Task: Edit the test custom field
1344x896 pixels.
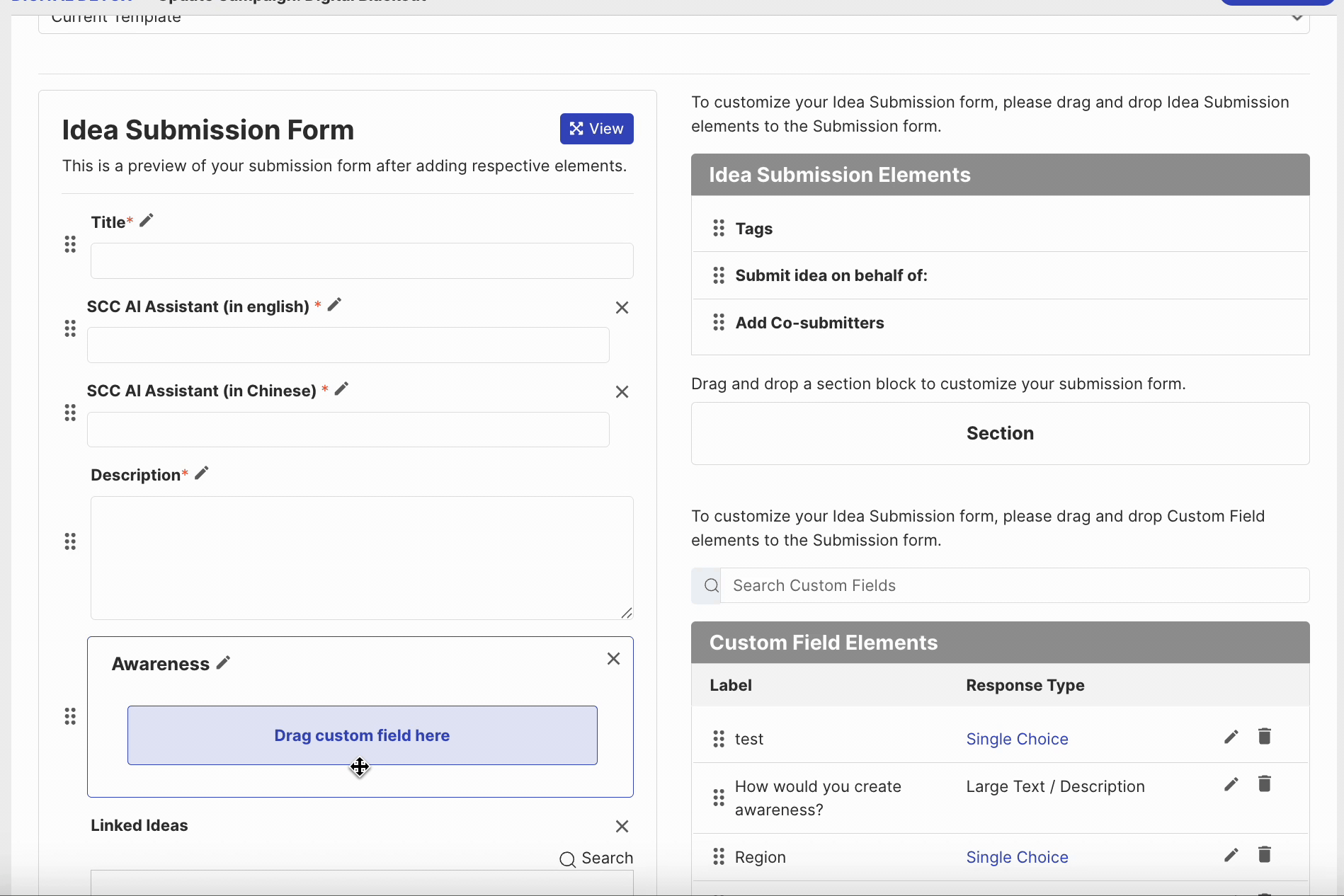Action: tap(1231, 737)
